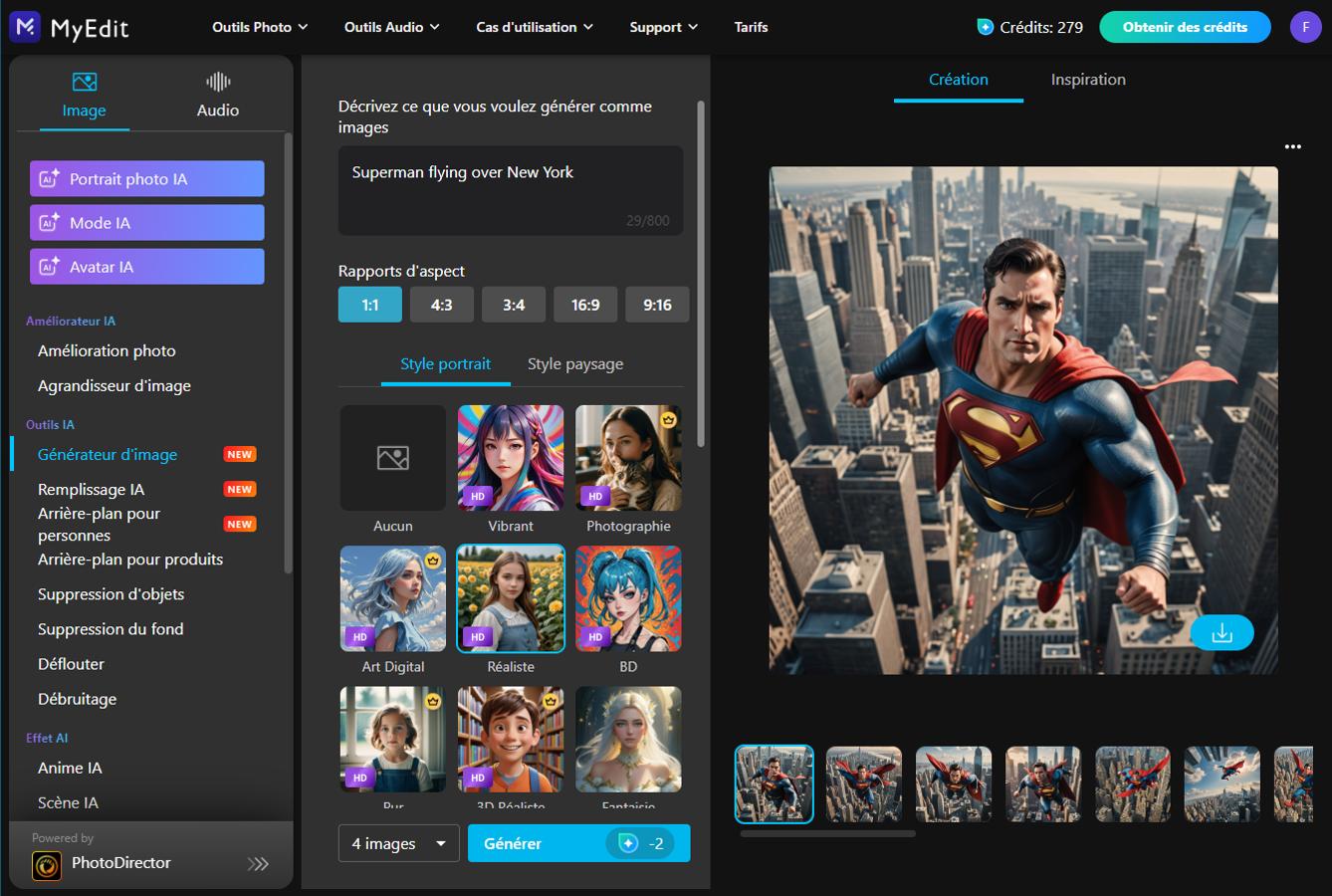Click the AI icon on the Portrait photo IA button
1332x896 pixels.
(49, 179)
